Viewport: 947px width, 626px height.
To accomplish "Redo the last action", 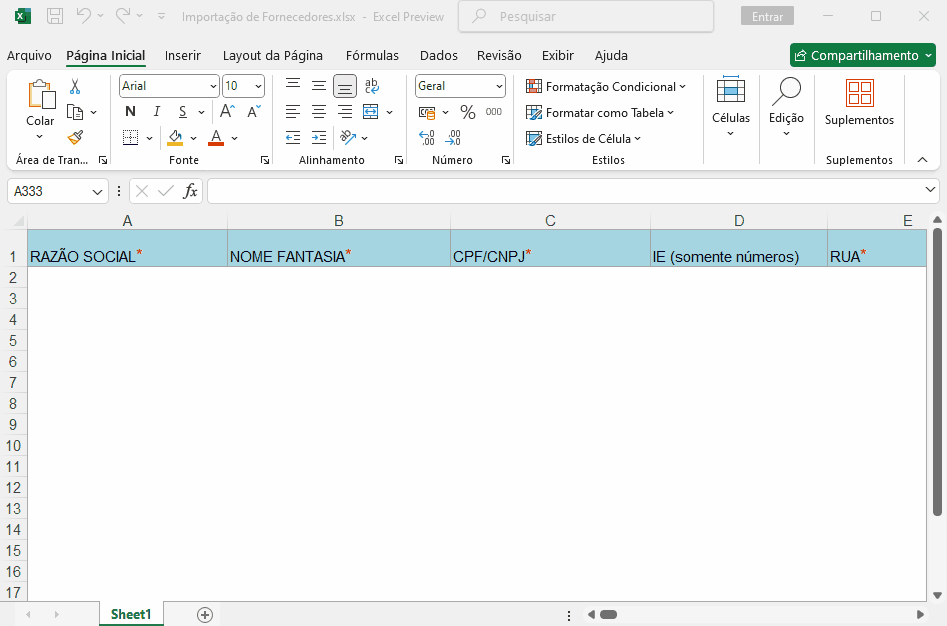I will 123,16.
